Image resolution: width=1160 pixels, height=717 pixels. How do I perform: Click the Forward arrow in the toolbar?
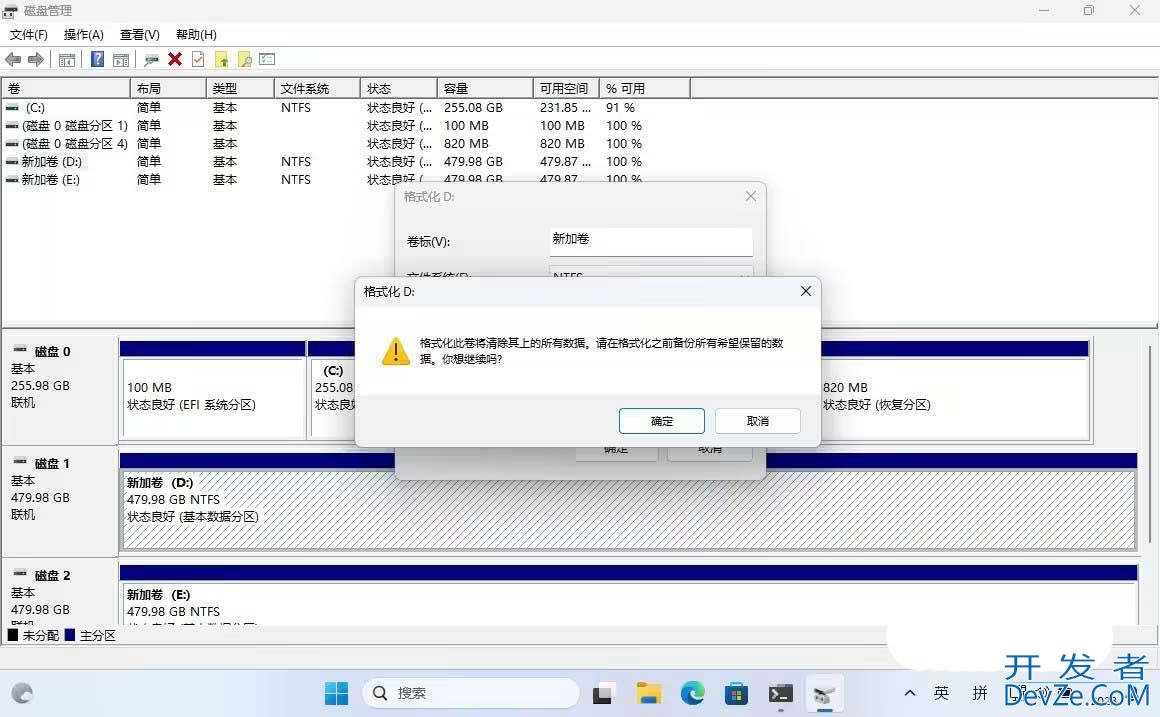(36, 59)
